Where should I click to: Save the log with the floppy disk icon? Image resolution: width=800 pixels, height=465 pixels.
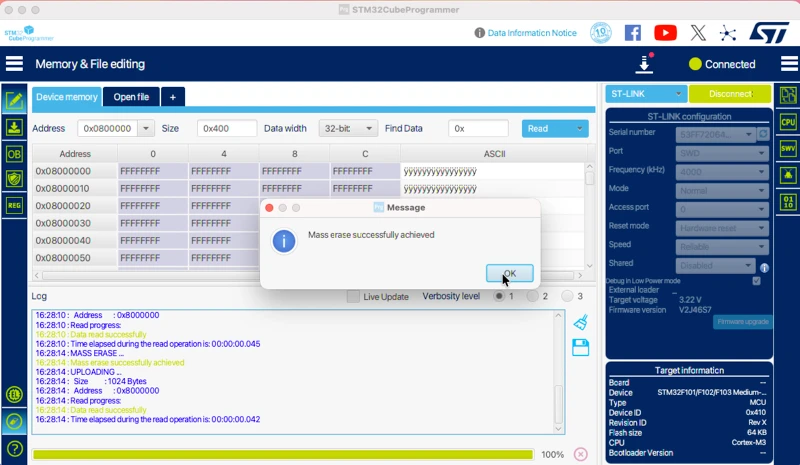click(580, 347)
